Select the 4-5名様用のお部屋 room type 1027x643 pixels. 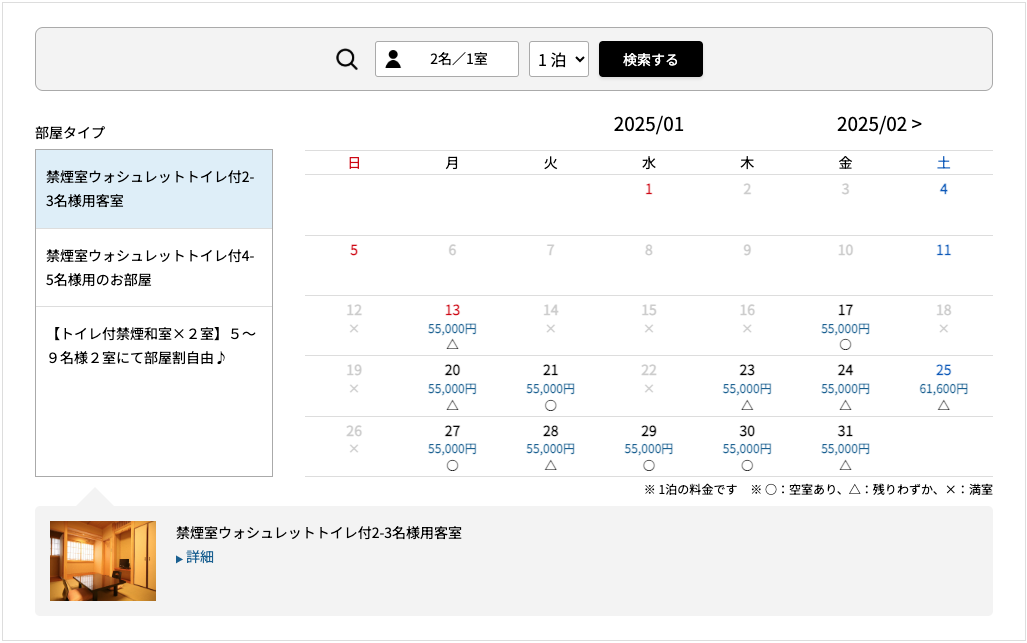point(154,268)
